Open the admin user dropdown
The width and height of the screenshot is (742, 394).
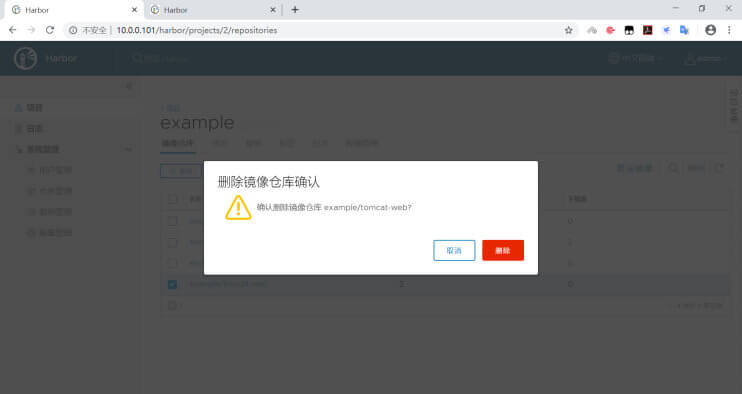tap(705, 59)
